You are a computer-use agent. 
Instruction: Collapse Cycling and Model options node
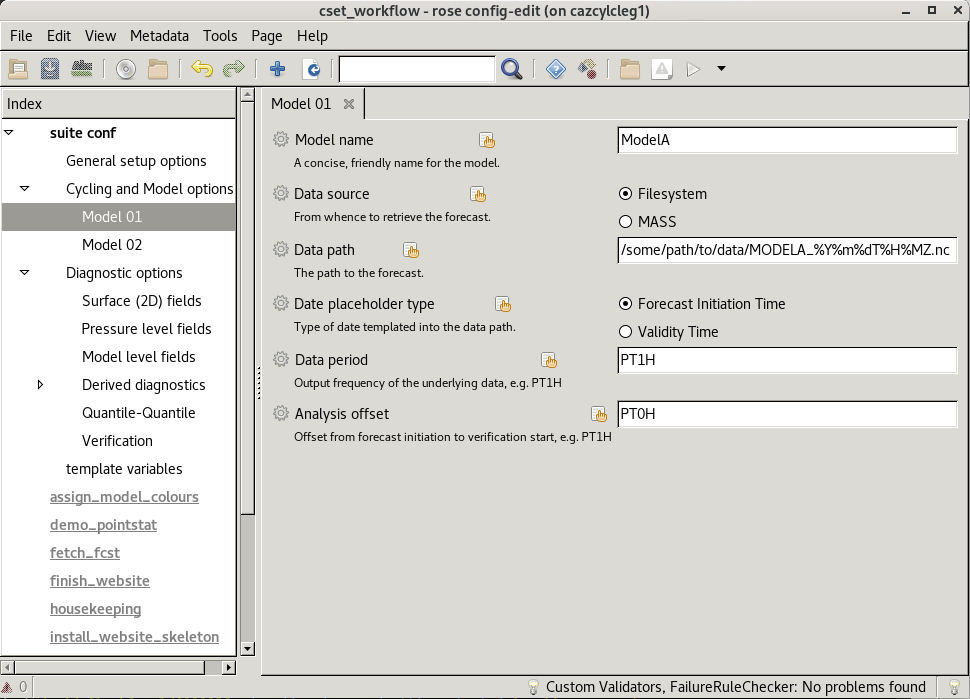[x=25, y=188]
